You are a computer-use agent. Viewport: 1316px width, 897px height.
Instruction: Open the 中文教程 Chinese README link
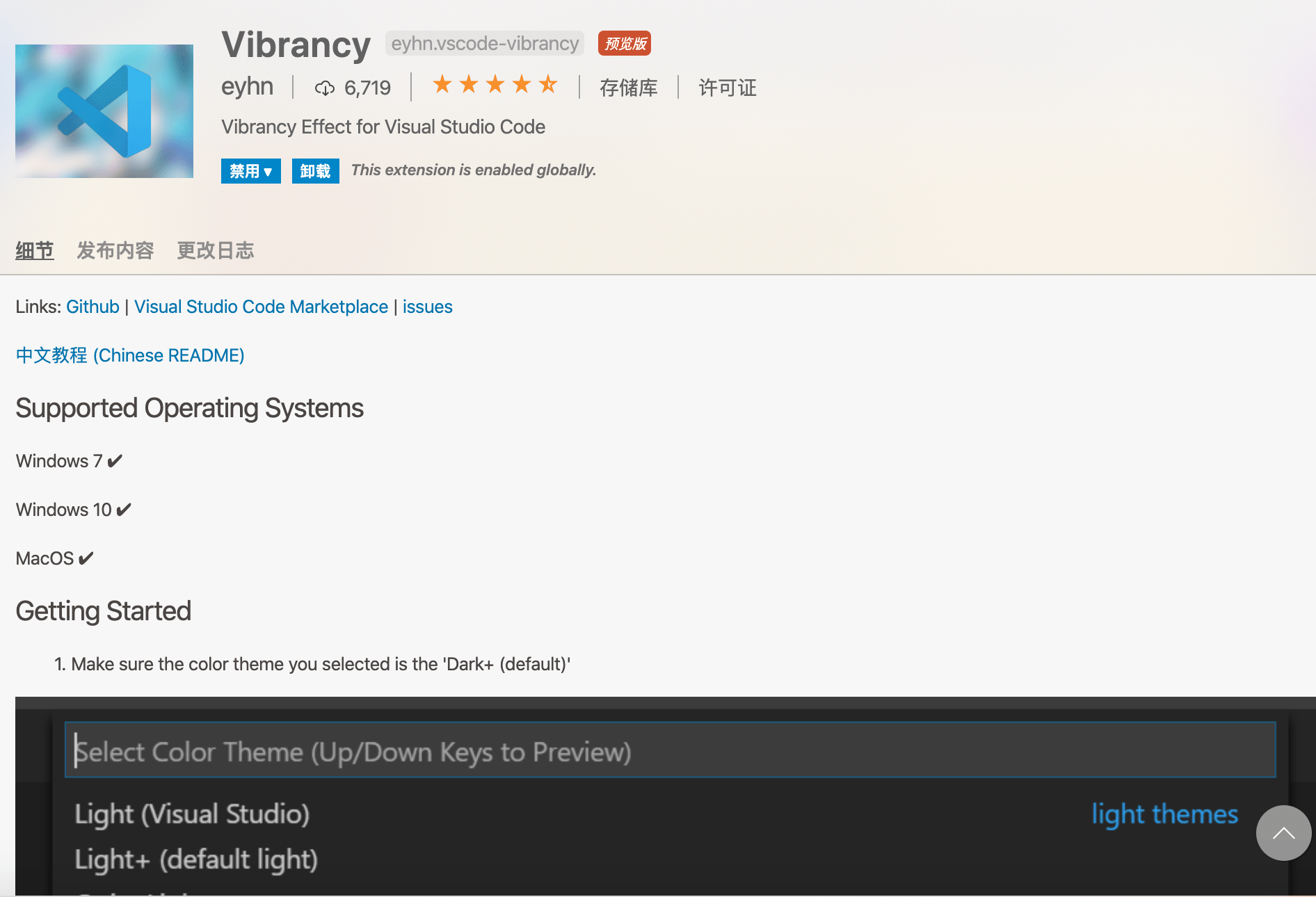click(x=130, y=355)
